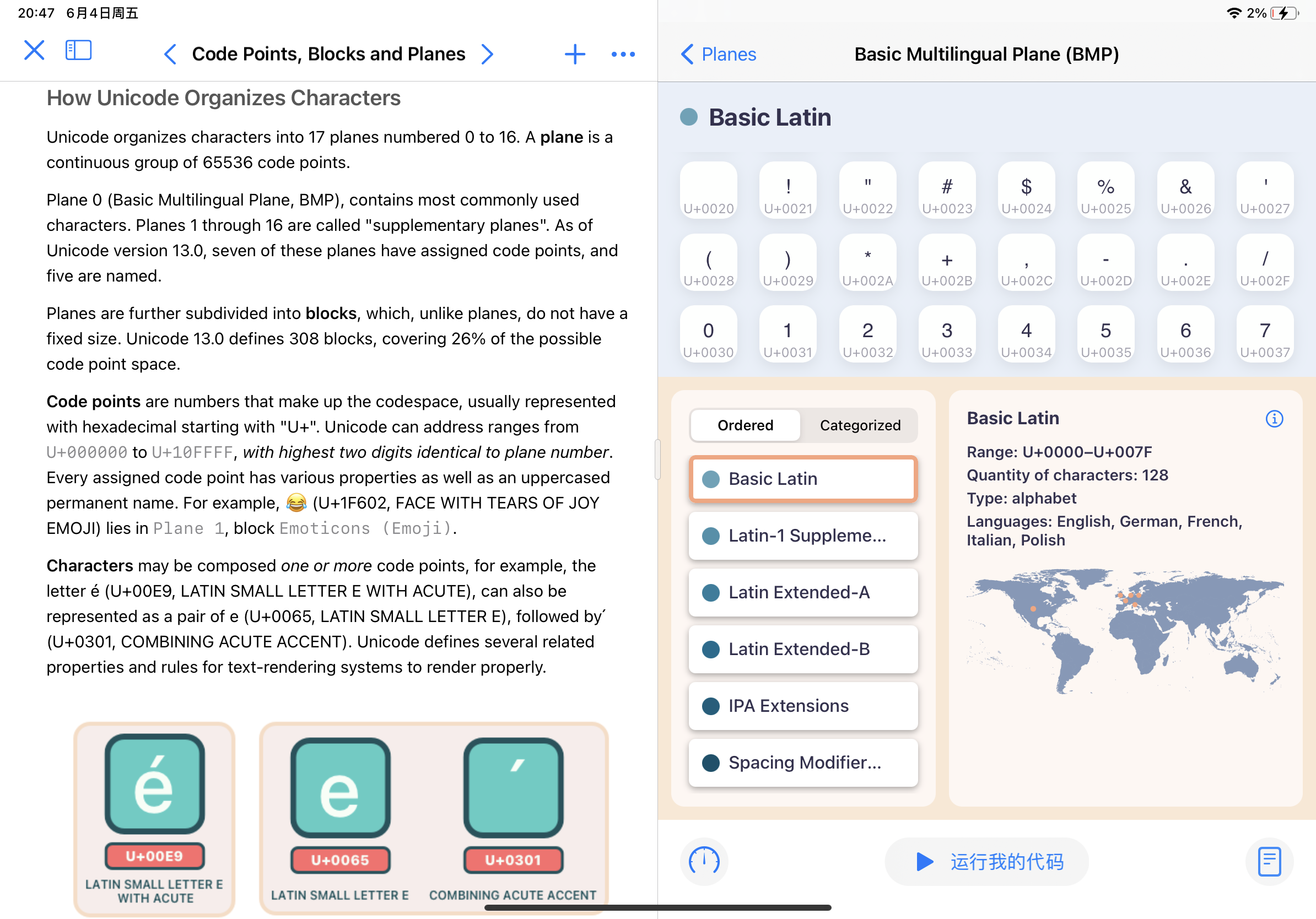Select the Ordered tab in block list

(x=745, y=425)
